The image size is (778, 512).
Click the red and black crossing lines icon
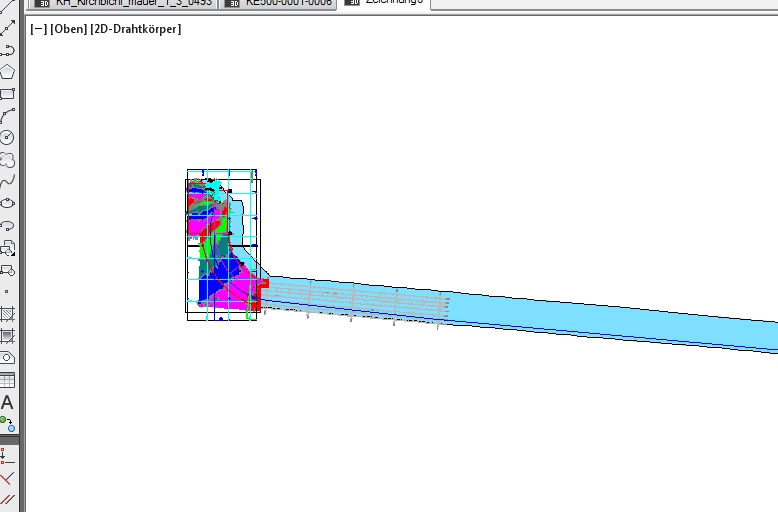coord(7,478)
